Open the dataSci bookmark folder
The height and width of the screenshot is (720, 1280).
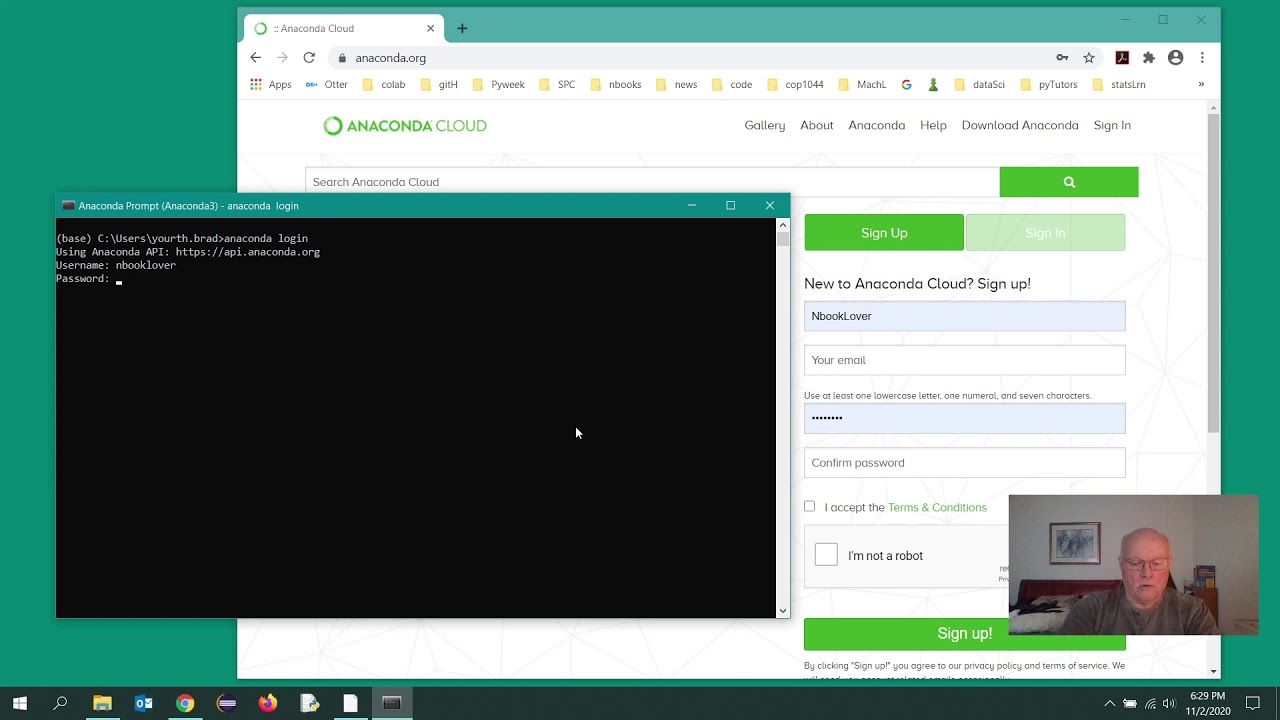pos(980,85)
